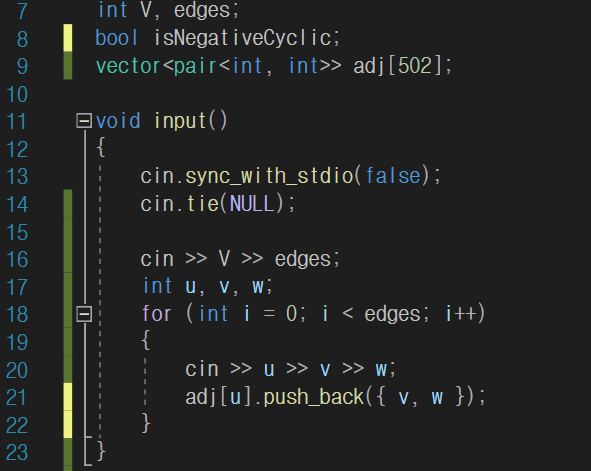
Task: Click the word 'vector' on line 9
Action: [x=128, y=66]
